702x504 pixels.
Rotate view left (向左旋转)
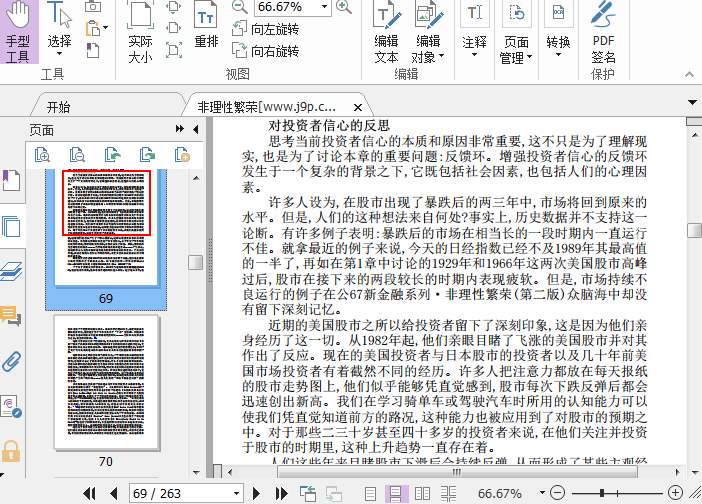[265, 29]
